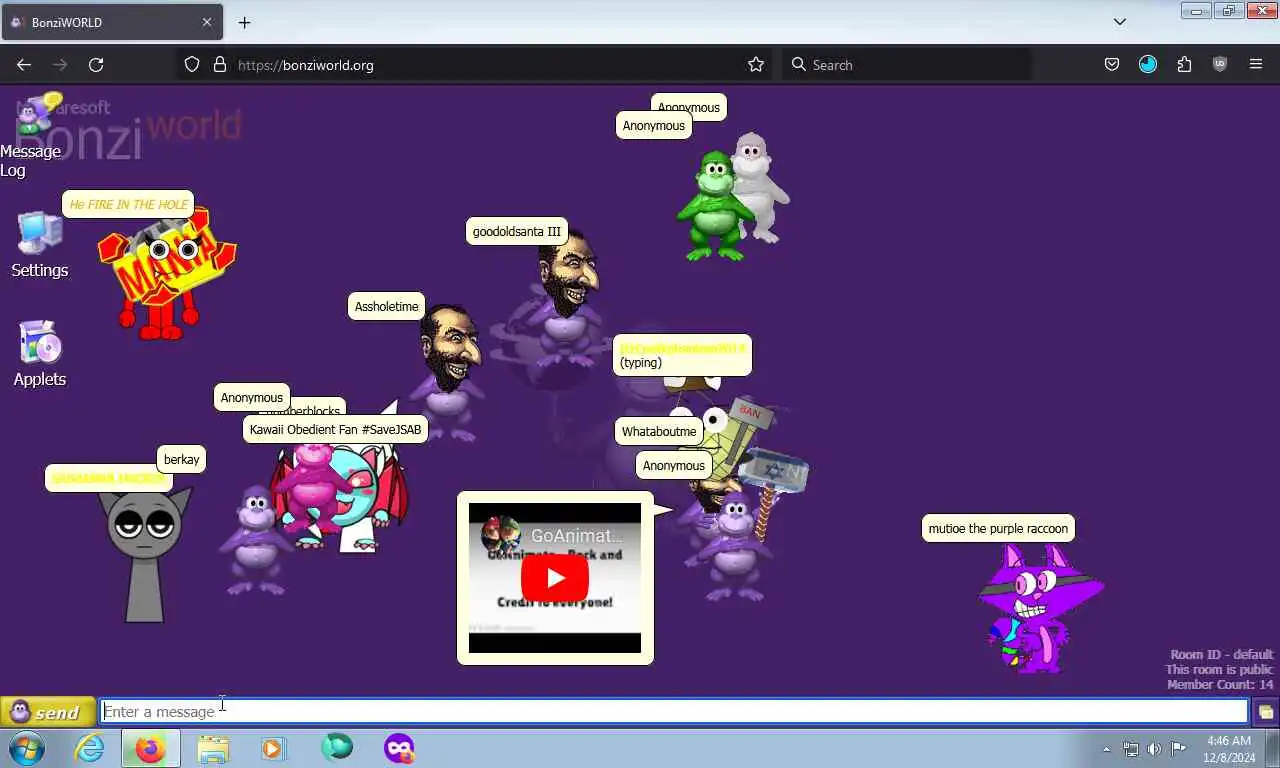This screenshot has width=1280, height=768.
Task: Reload the current page
Action: point(96,64)
